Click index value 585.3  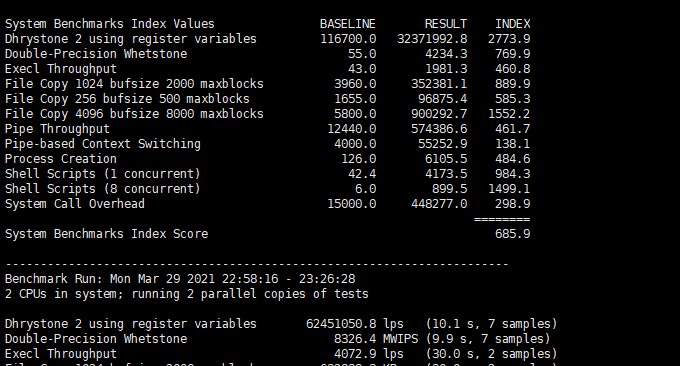[x=513, y=99]
